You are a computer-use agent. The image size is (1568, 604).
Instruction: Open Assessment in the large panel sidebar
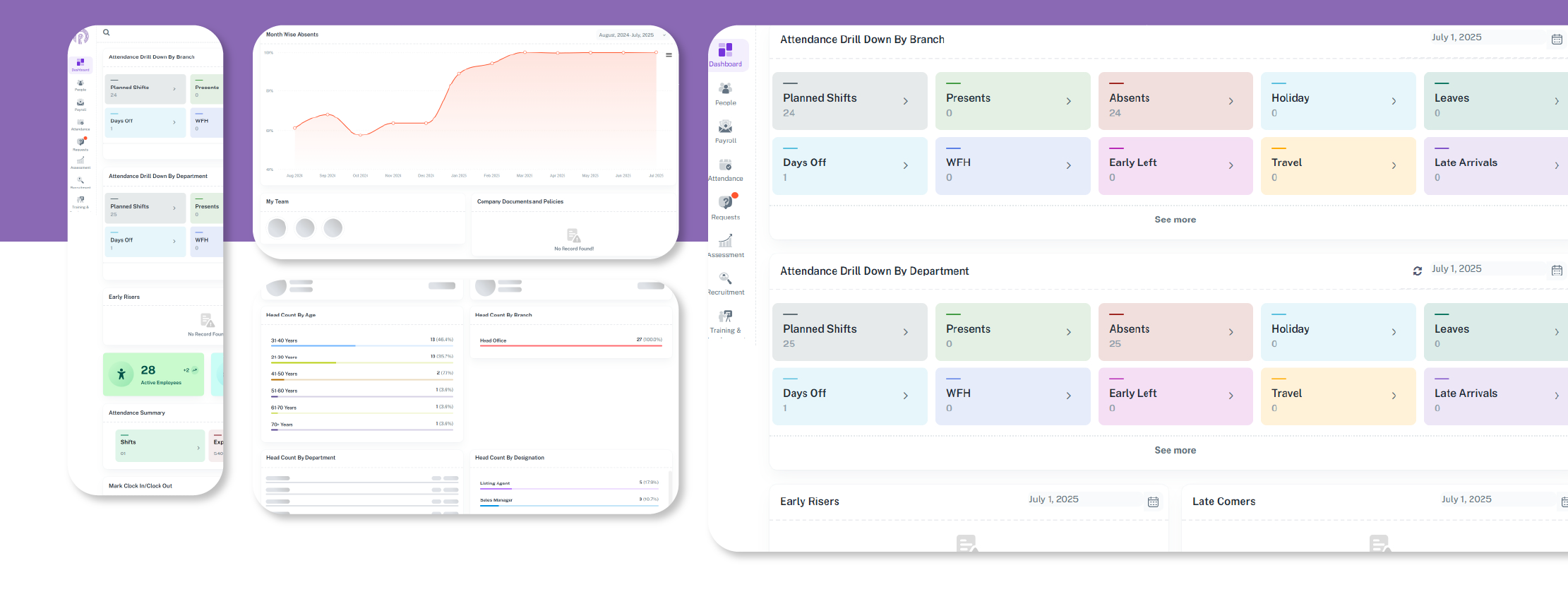click(x=726, y=246)
